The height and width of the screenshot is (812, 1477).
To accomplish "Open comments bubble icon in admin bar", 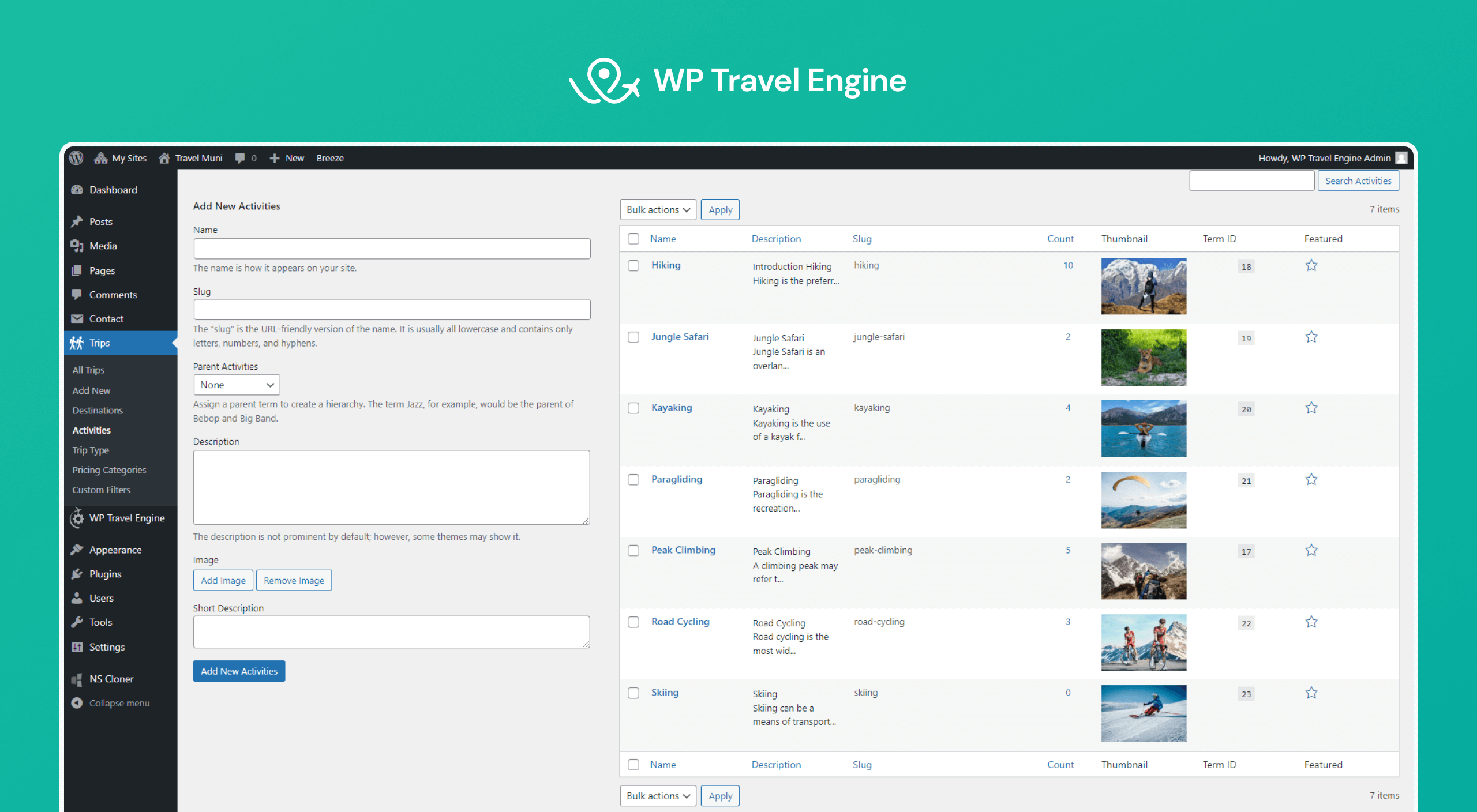I will point(240,158).
